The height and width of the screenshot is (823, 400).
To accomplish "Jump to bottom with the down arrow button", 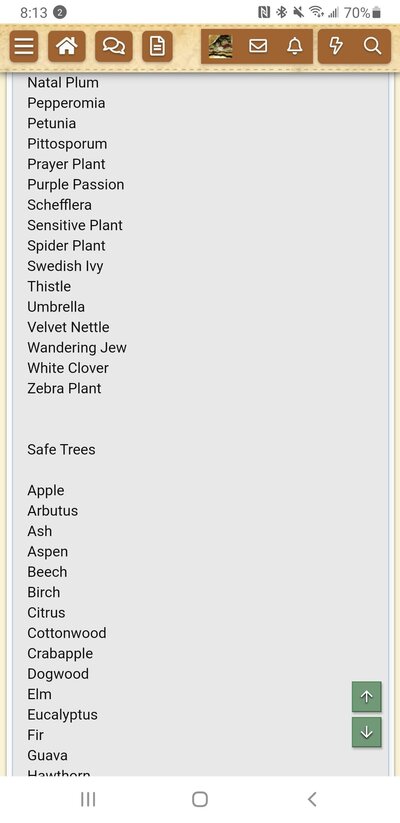I will [366, 732].
